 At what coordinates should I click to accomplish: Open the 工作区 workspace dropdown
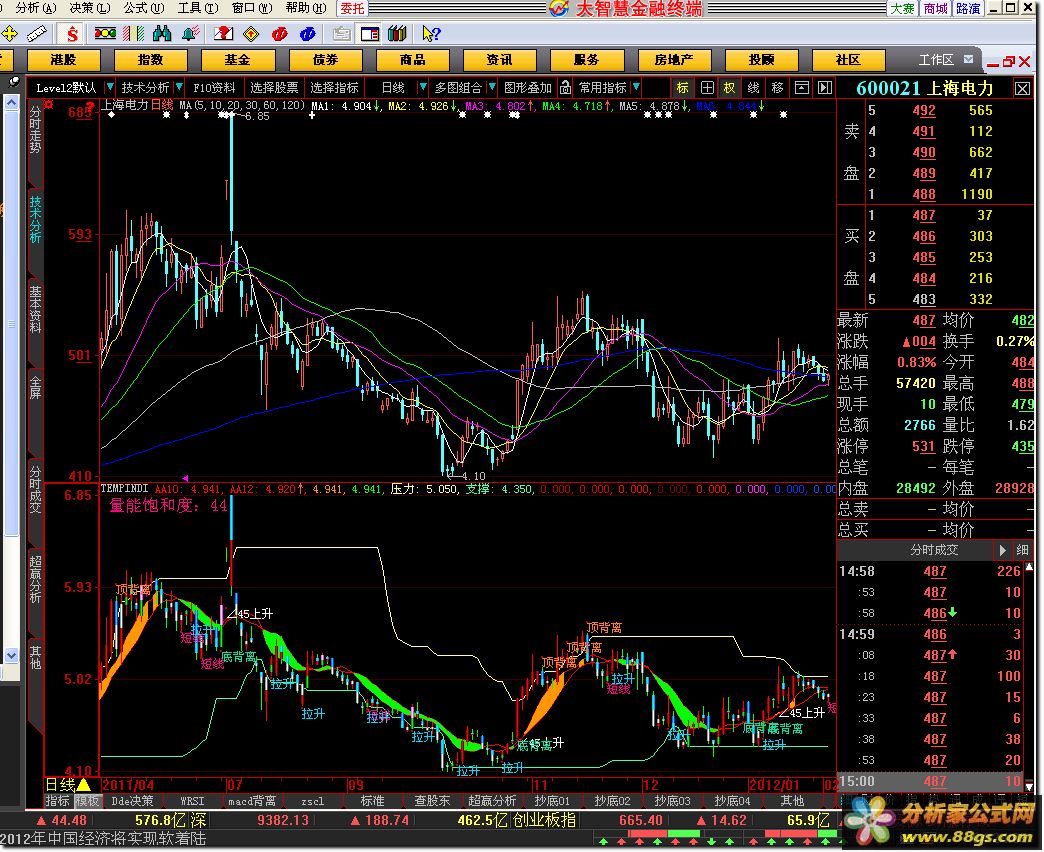pos(968,59)
